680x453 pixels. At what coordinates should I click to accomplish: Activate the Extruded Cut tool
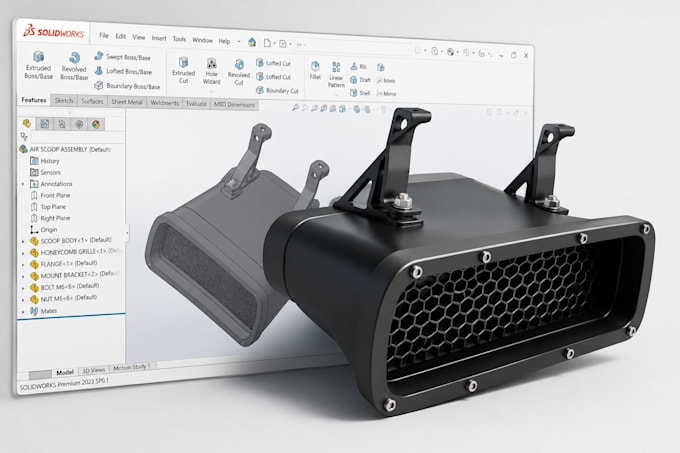(x=183, y=70)
